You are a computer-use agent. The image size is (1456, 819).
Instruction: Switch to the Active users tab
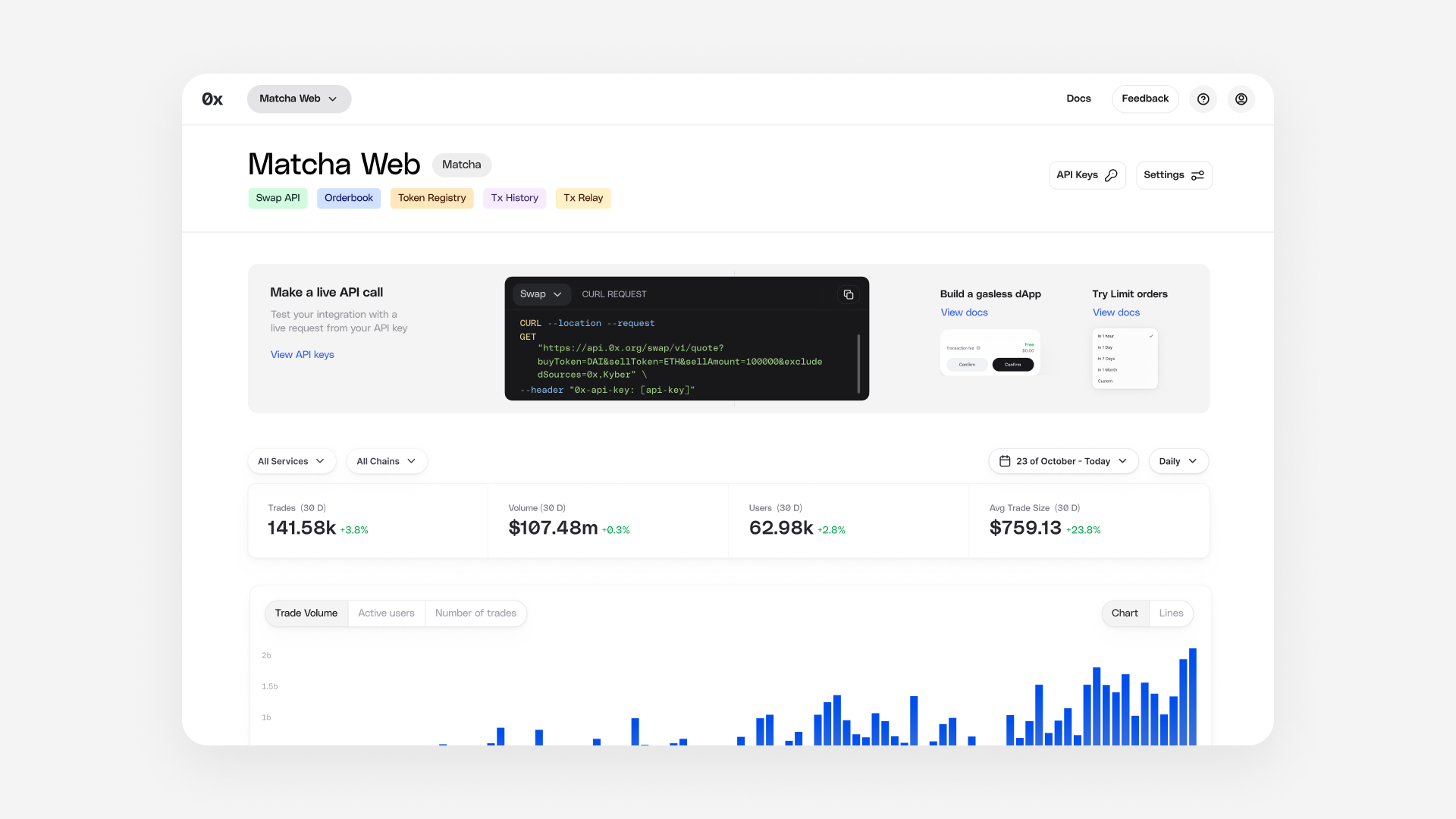point(387,613)
